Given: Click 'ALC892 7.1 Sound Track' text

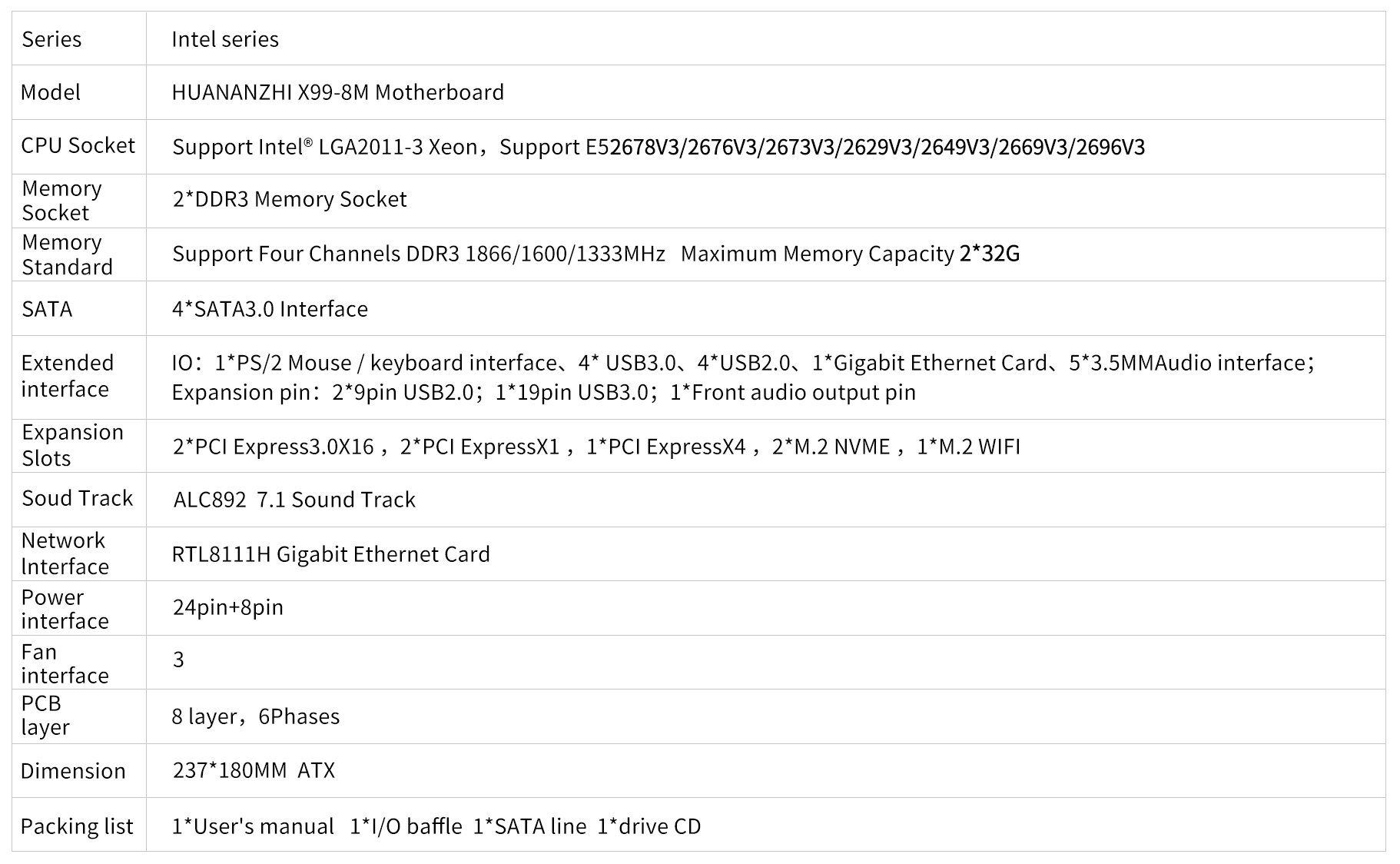Looking at the screenshot, I should 294,500.
